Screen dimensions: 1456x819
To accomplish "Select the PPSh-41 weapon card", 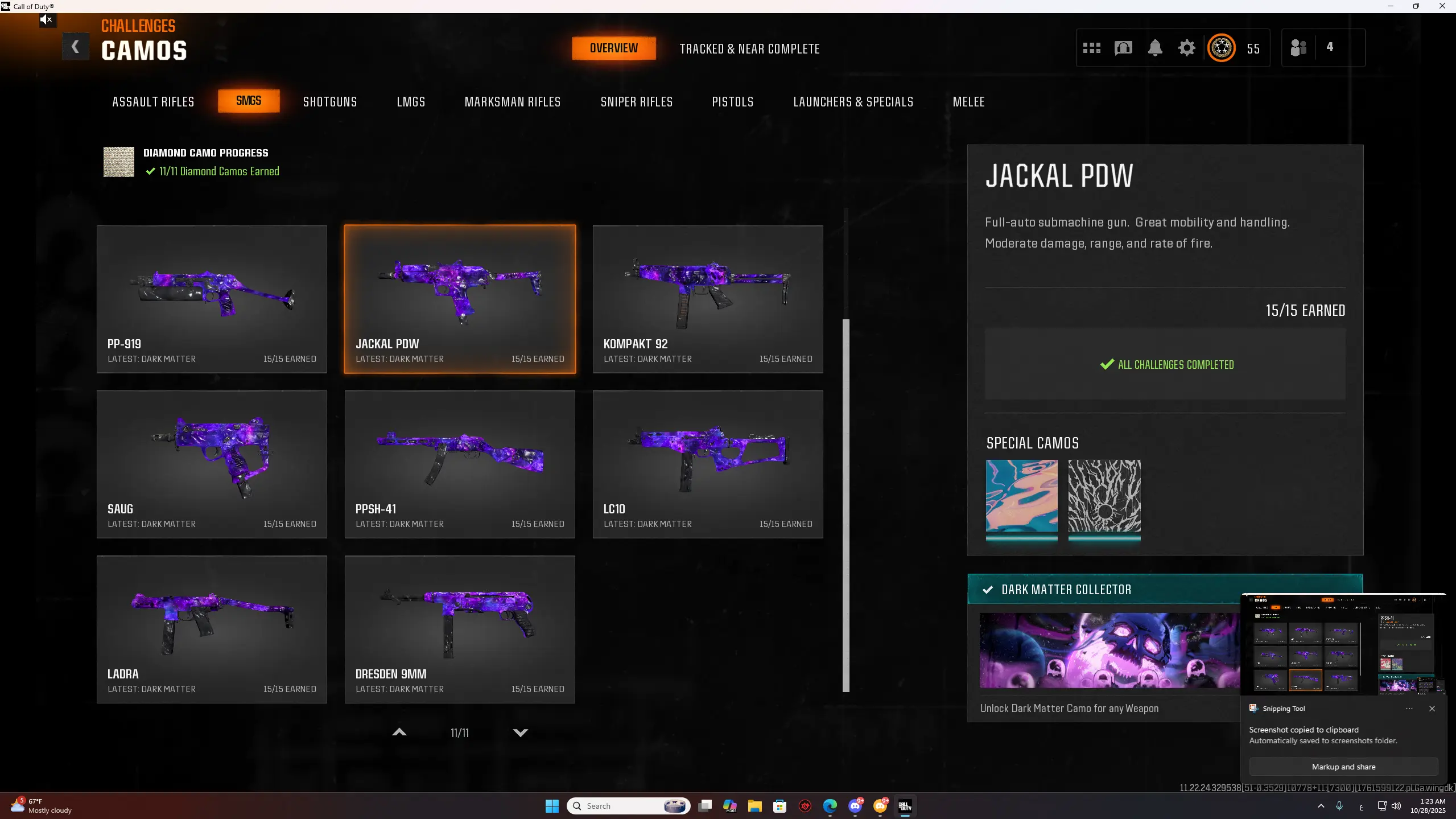I will pyautogui.click(x=459, y=464).
